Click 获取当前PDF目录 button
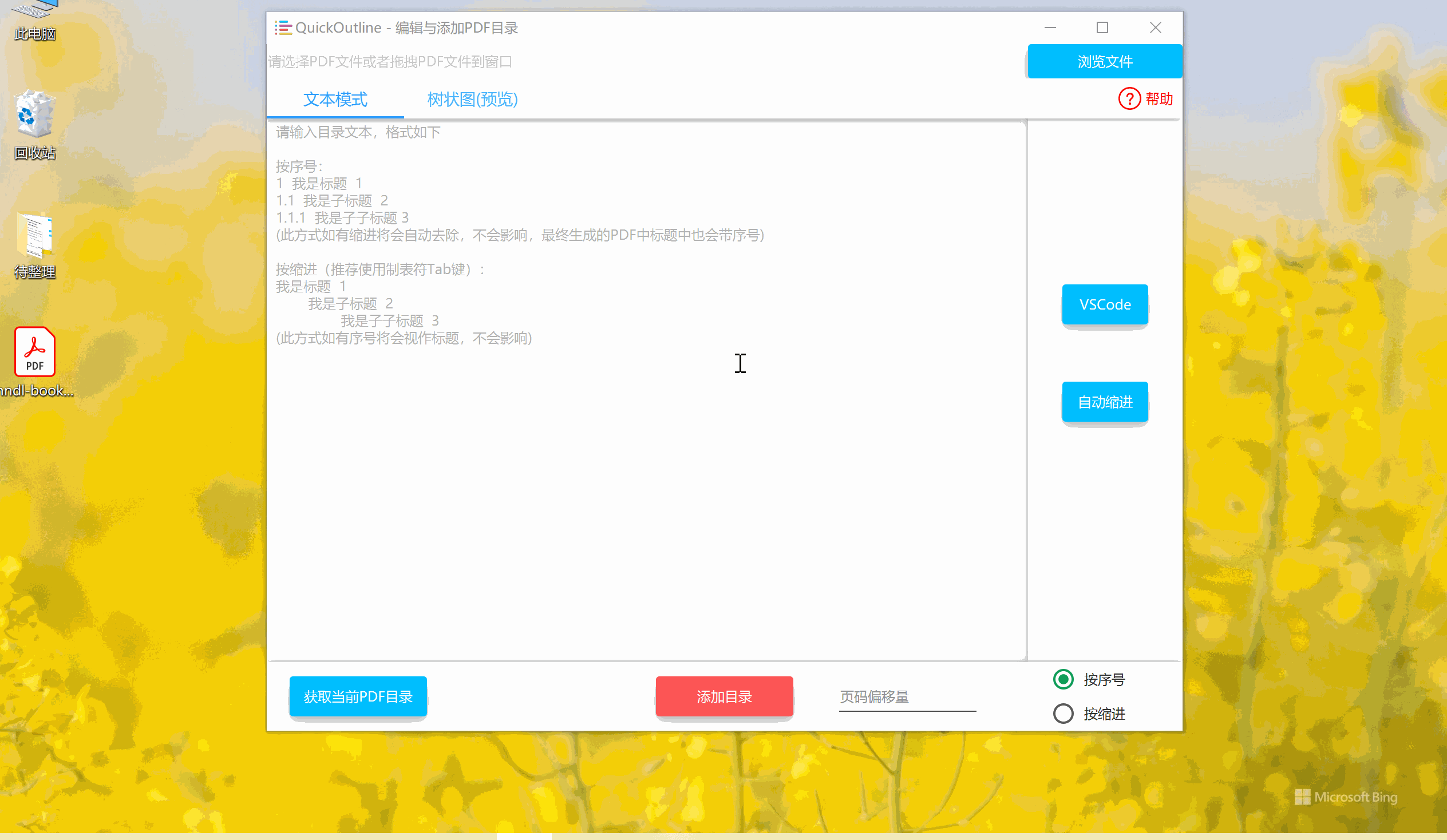 coord(358,696)
